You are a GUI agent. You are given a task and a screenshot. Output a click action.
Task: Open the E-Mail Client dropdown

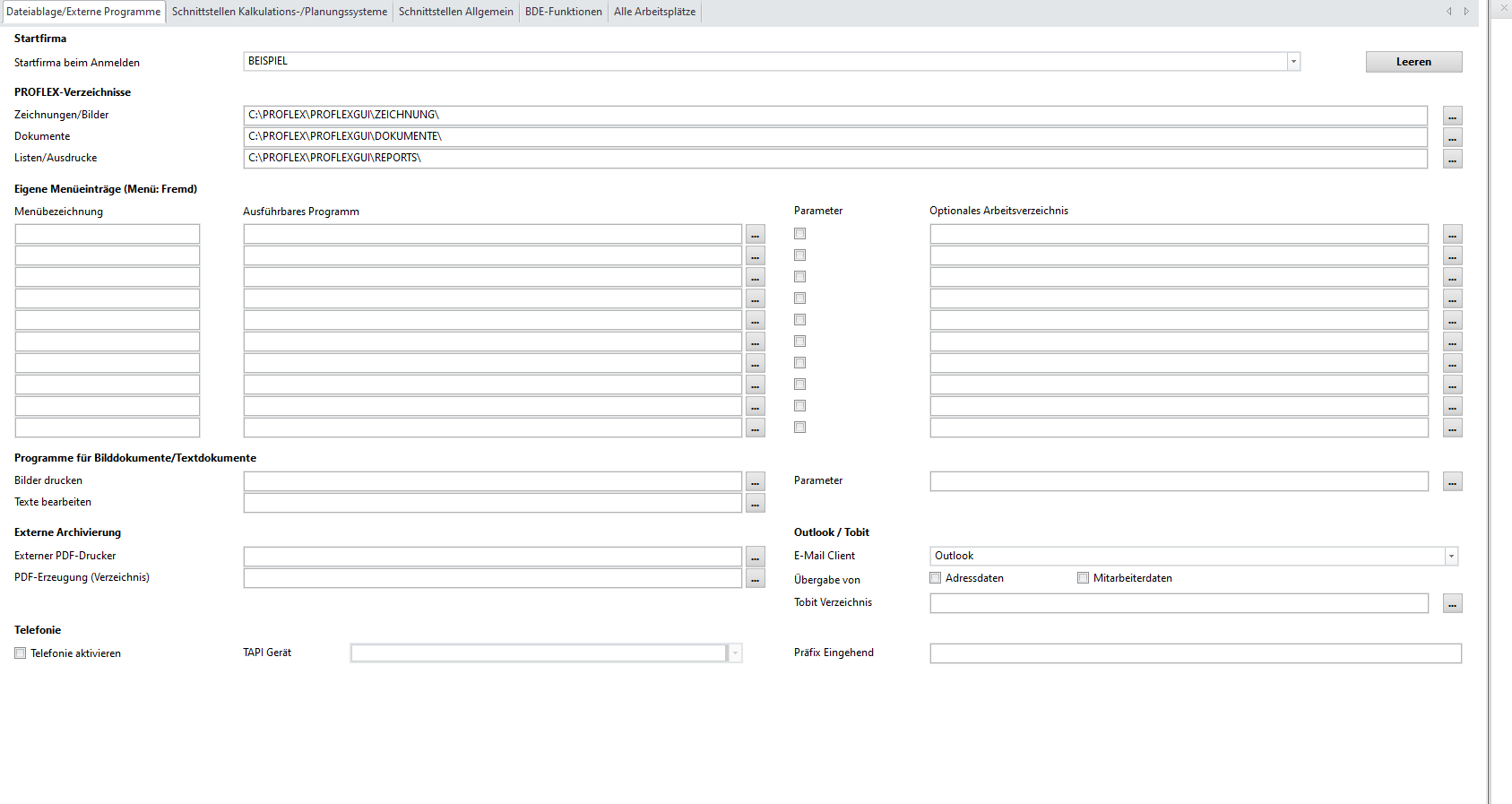pyautogui.click(x=1451, y=557)
